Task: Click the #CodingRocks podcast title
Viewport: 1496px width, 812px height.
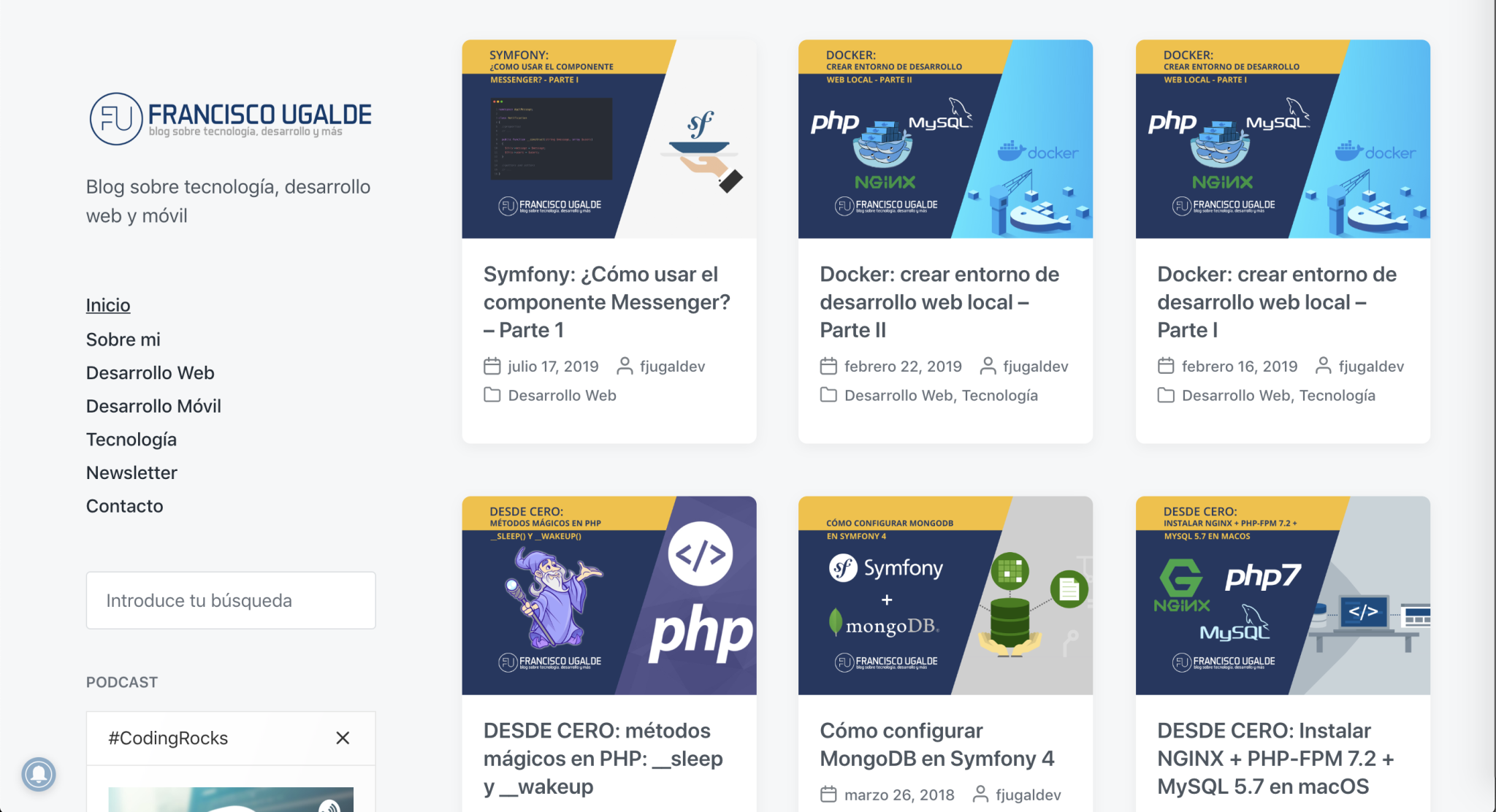Action: click(168, 738)
